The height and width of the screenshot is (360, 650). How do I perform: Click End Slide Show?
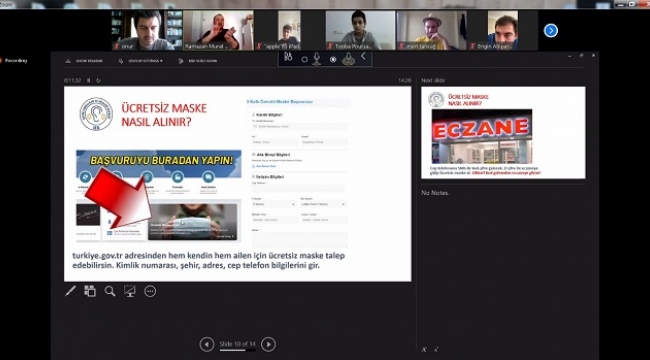click(x=198, y=61)
